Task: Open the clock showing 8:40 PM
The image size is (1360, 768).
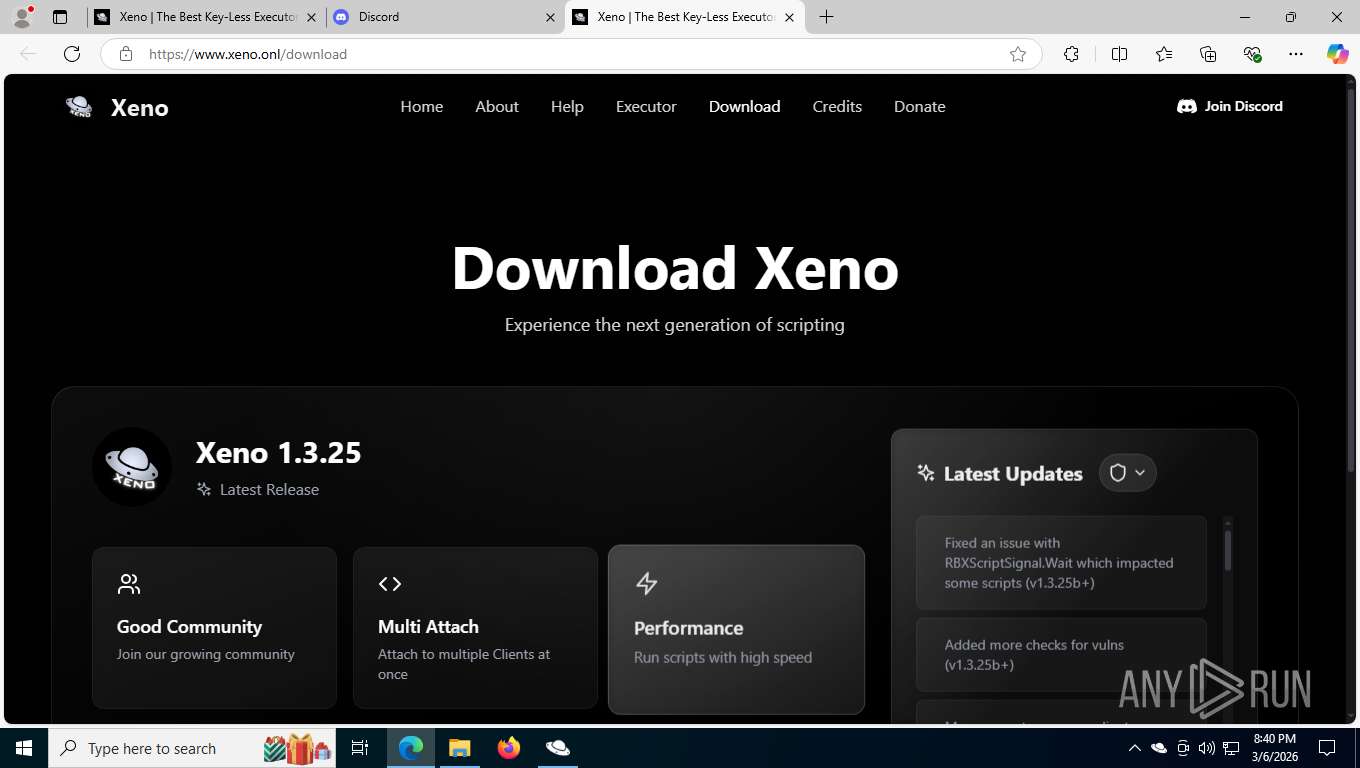Action: (1274, 748)
